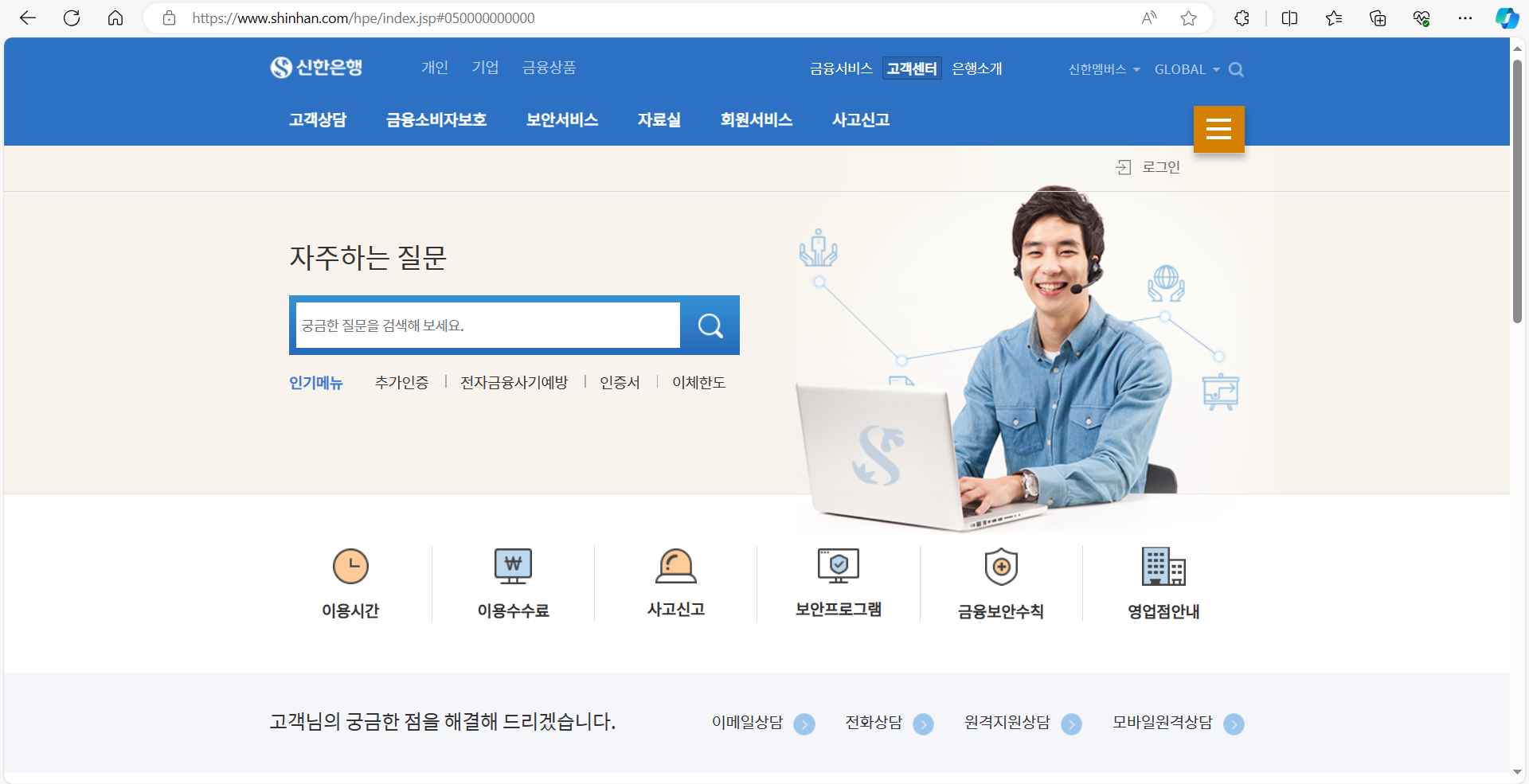This screenshot has height=784, width=1529.
Task: Add page to favorites star icon
Action: 1188,18
